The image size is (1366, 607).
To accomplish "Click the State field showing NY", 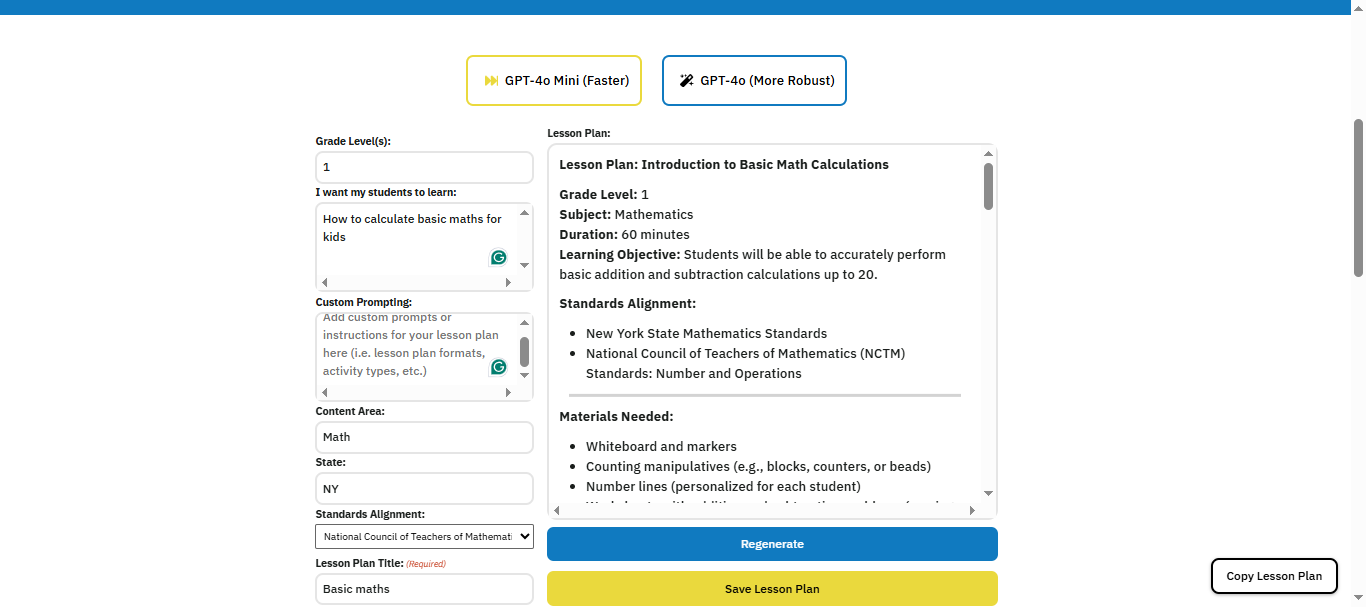I will pyautogui.click(x=424, y=488).
